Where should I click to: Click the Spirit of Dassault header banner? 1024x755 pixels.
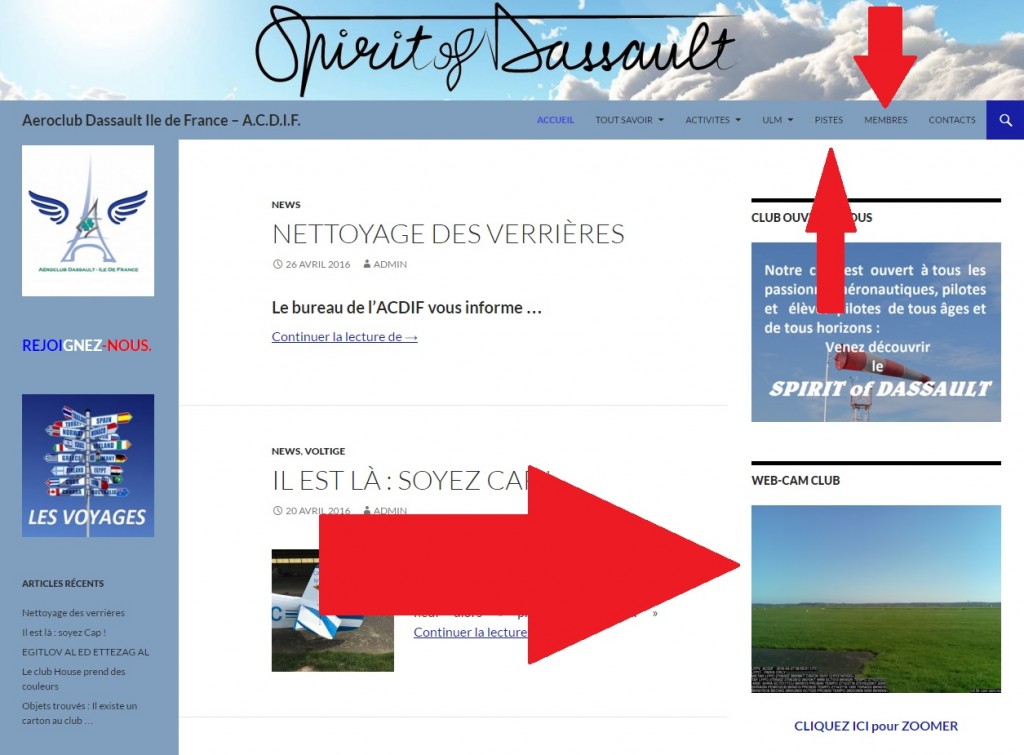click(x=512, y=50)
